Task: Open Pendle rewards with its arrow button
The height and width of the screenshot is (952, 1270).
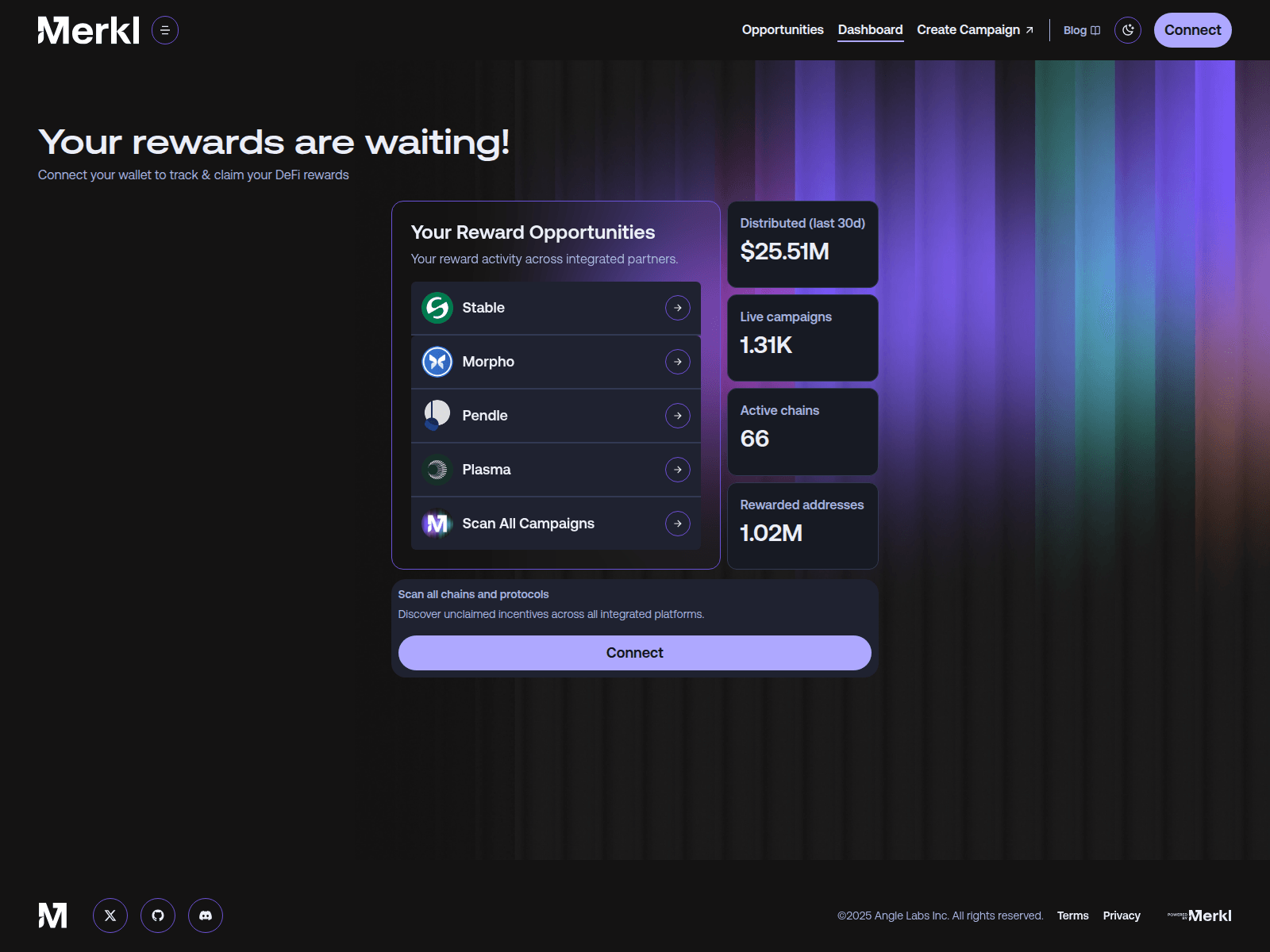Action: (677, 415)
